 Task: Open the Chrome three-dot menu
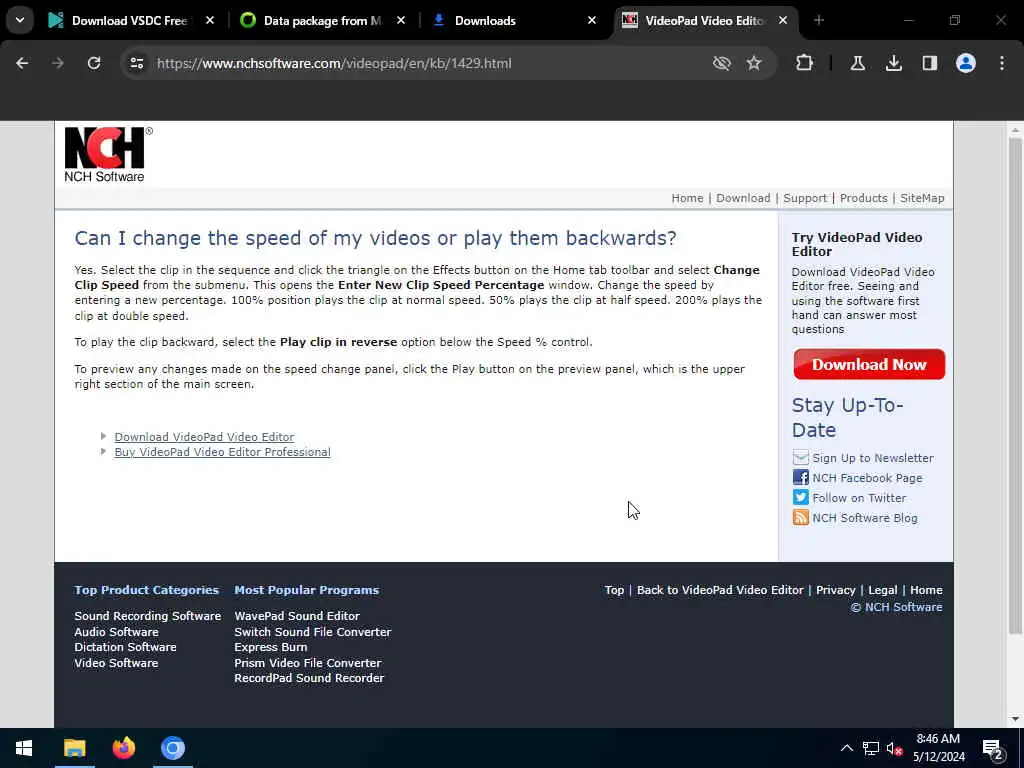1001,63
